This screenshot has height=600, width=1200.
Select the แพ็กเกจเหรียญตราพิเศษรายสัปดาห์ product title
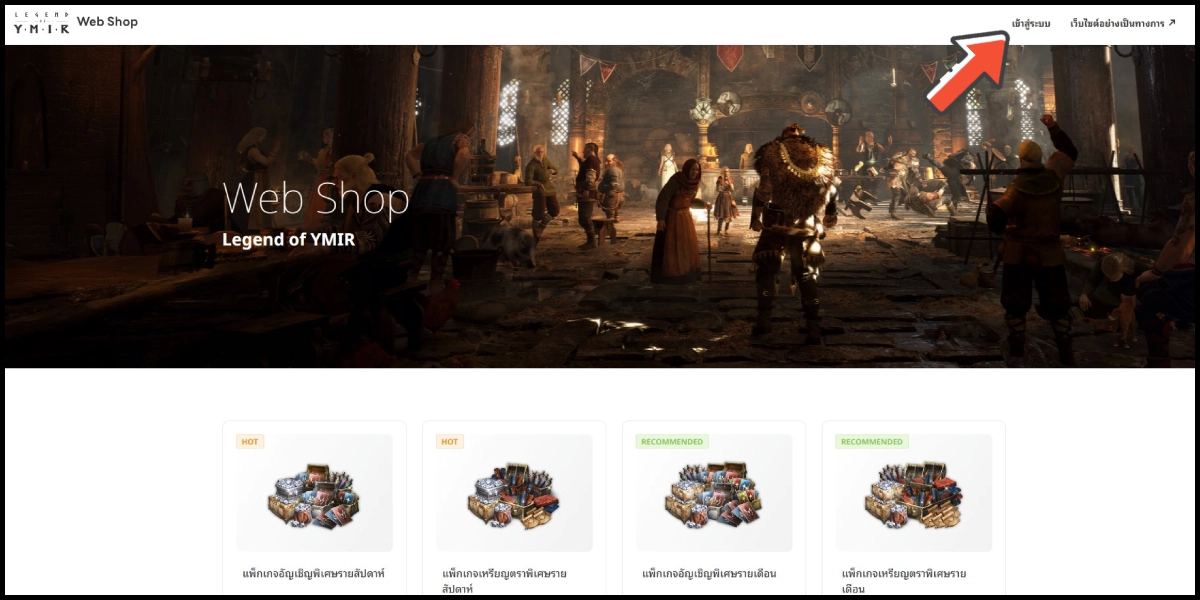click(x=505, y=581)
